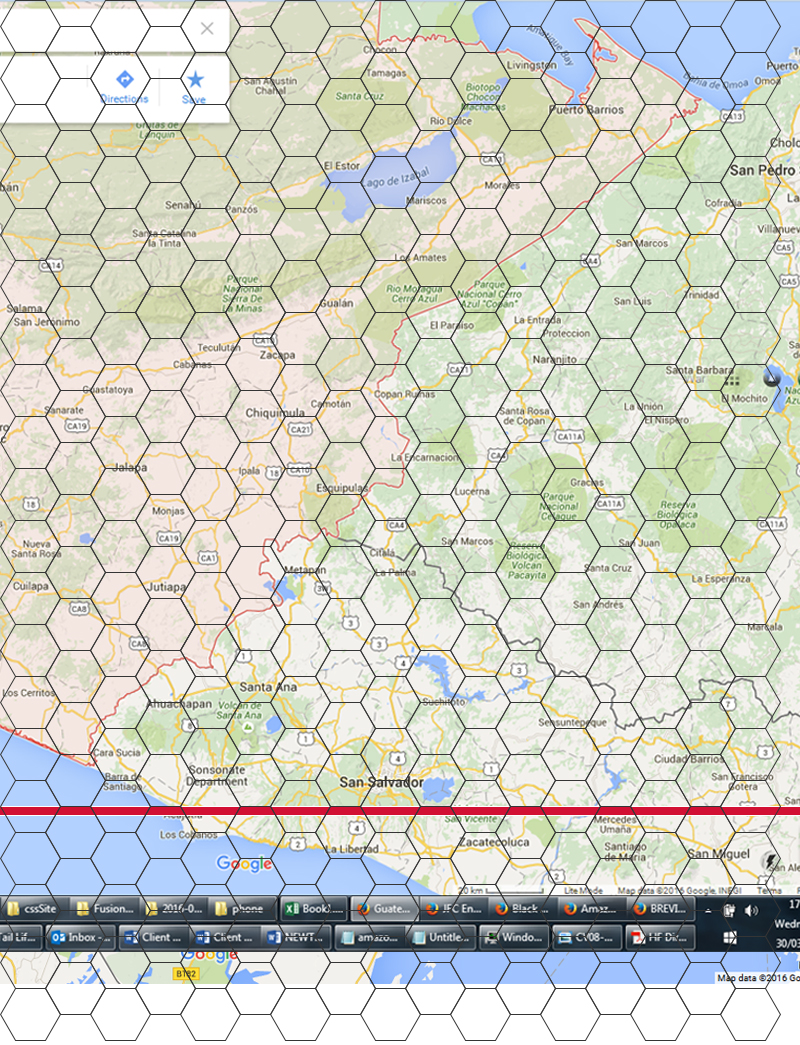Click the La Esperanza label
The image size is (800, 1045).
(x=721, y=578)
